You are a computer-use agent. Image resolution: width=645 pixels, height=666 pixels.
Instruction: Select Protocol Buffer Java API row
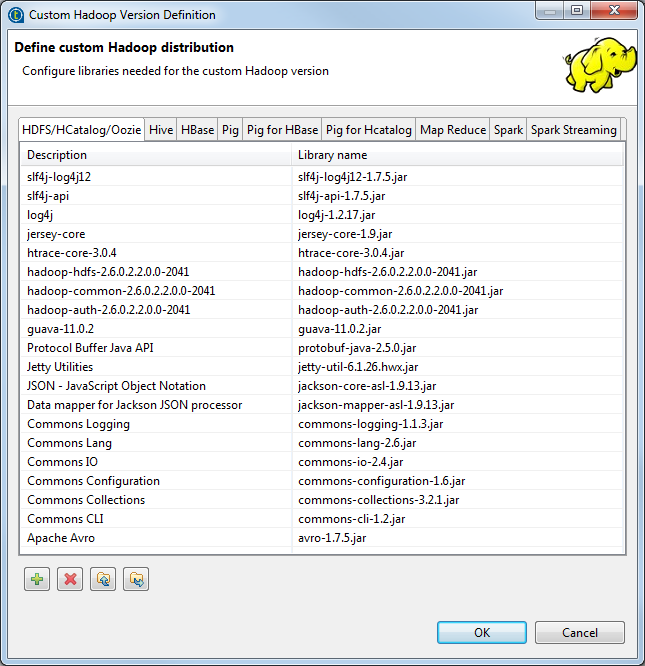coord(90,348)
